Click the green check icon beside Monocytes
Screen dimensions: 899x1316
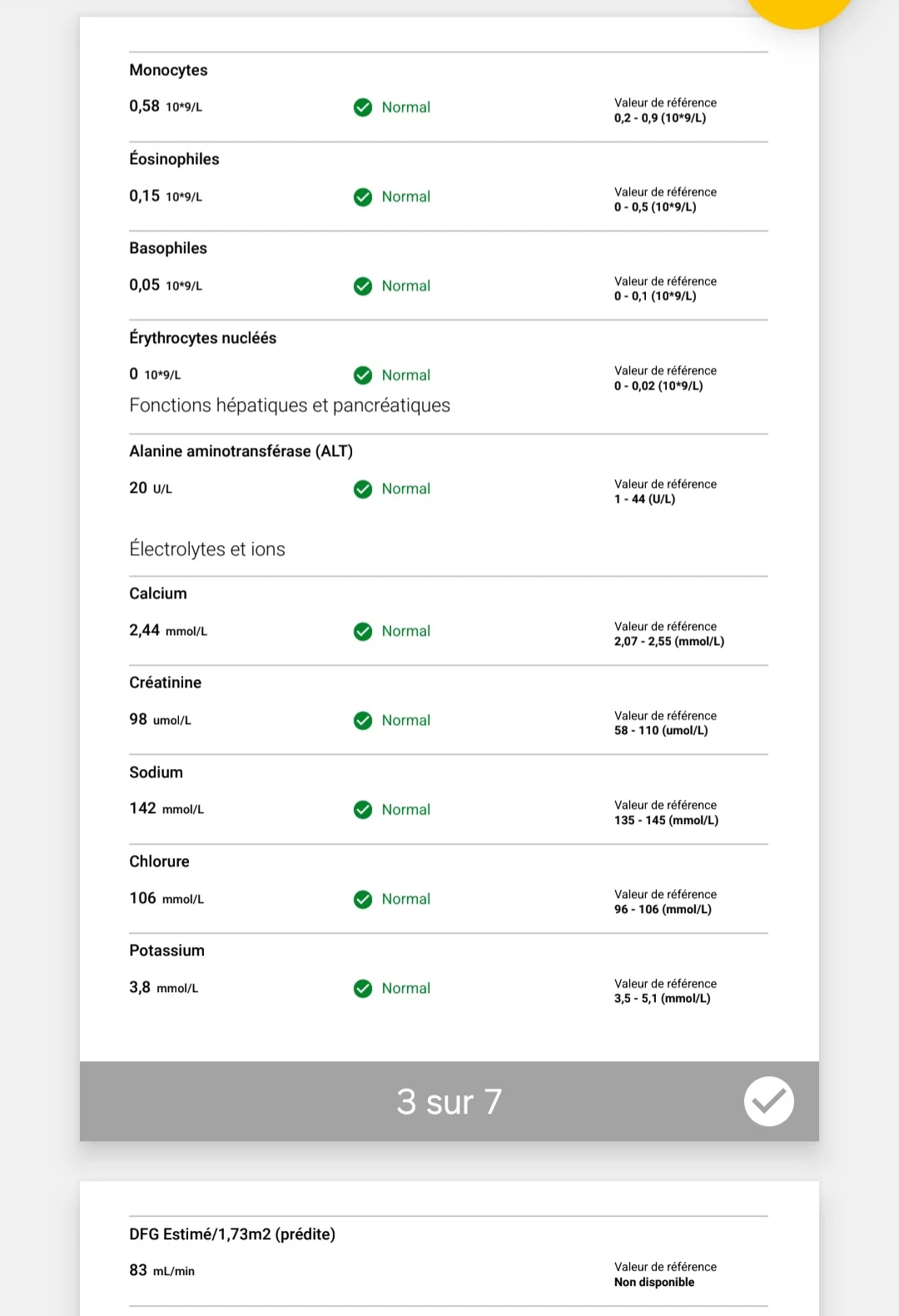pos(363,107)
